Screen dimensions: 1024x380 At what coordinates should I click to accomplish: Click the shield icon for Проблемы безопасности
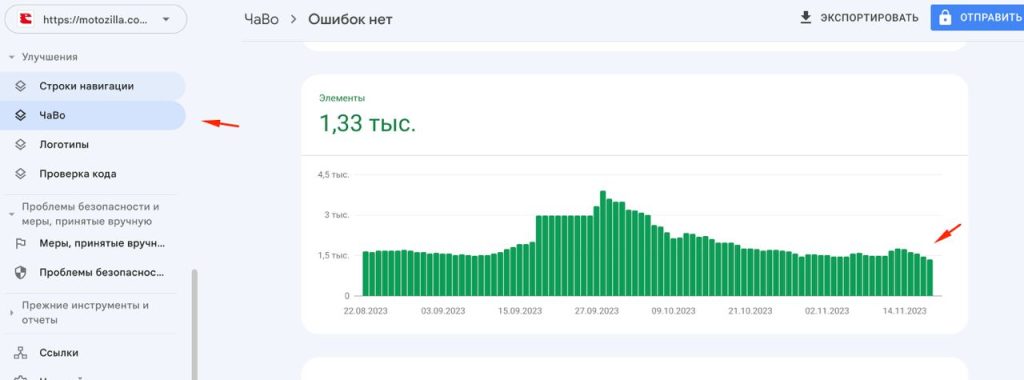coord(20,273)
